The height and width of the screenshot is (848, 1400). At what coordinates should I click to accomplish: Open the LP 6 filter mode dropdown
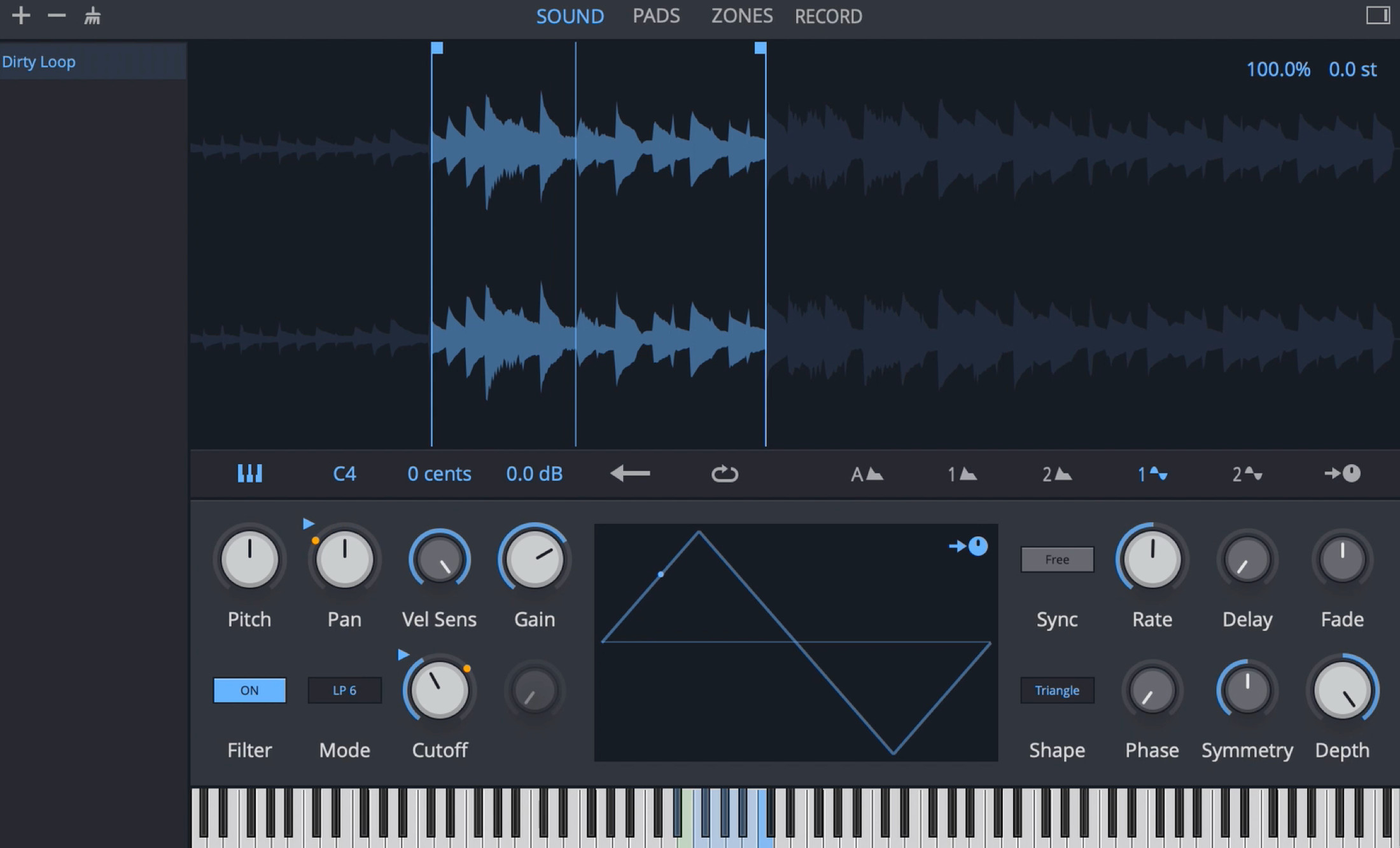coord(344,690)
